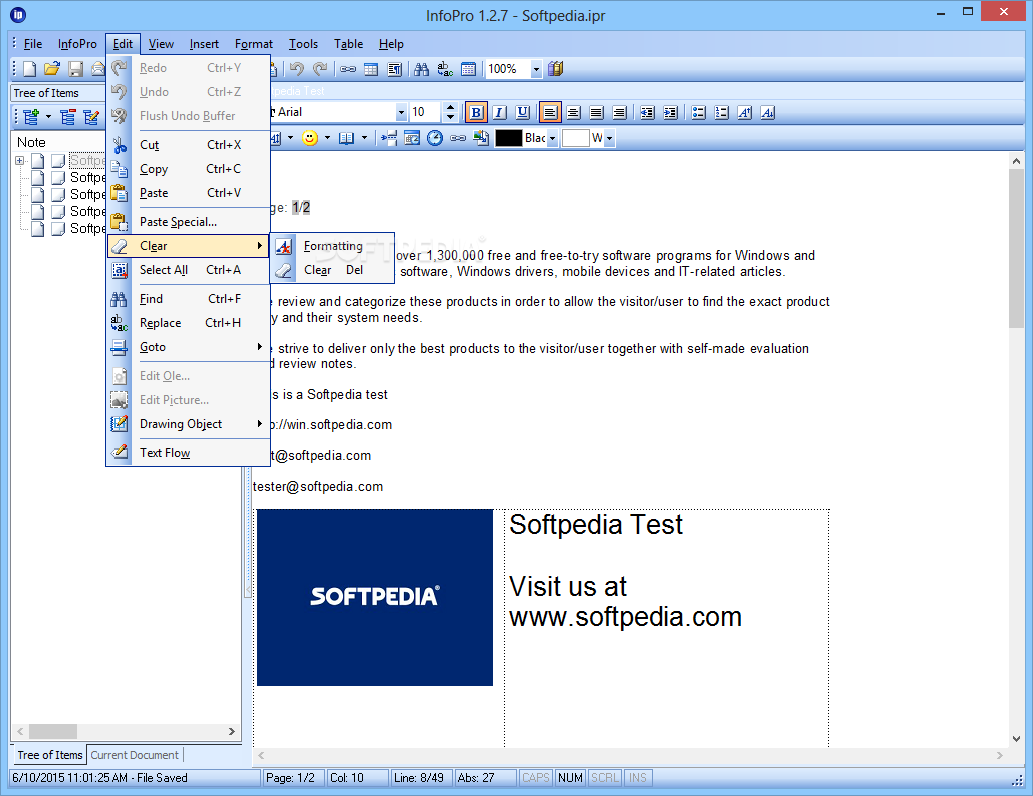Open the emoticon dropdown arrow
The width and height of the screenshot is (1033, 796).
click(327, 138)
